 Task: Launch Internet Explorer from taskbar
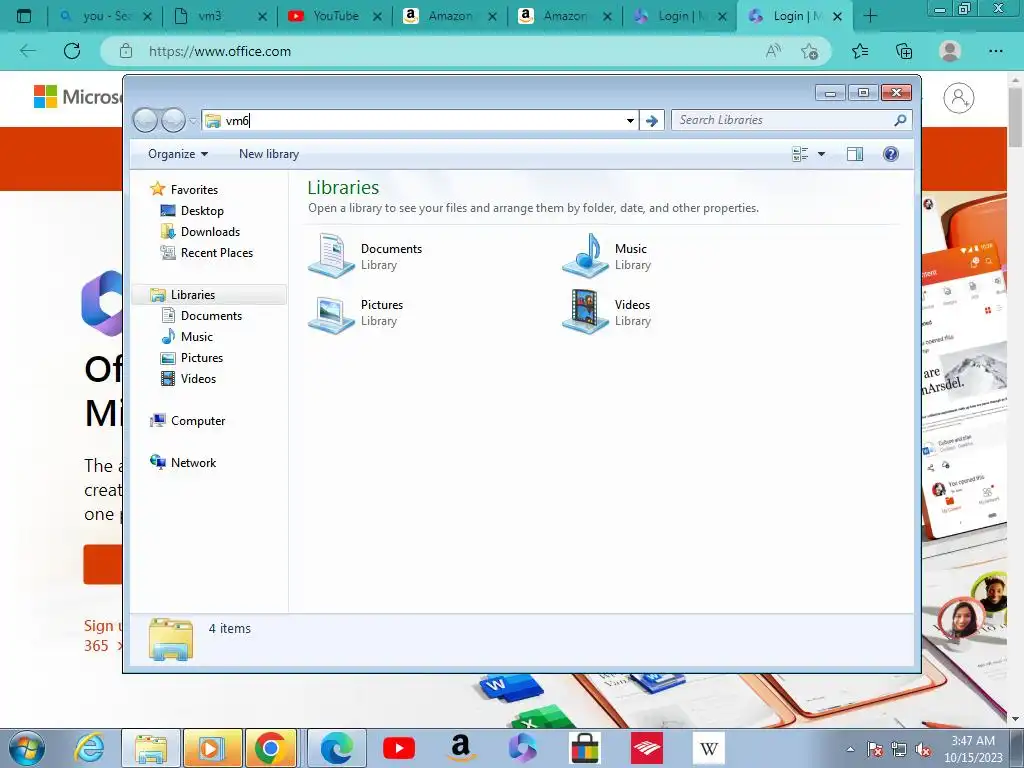click(x=90, y=748)
